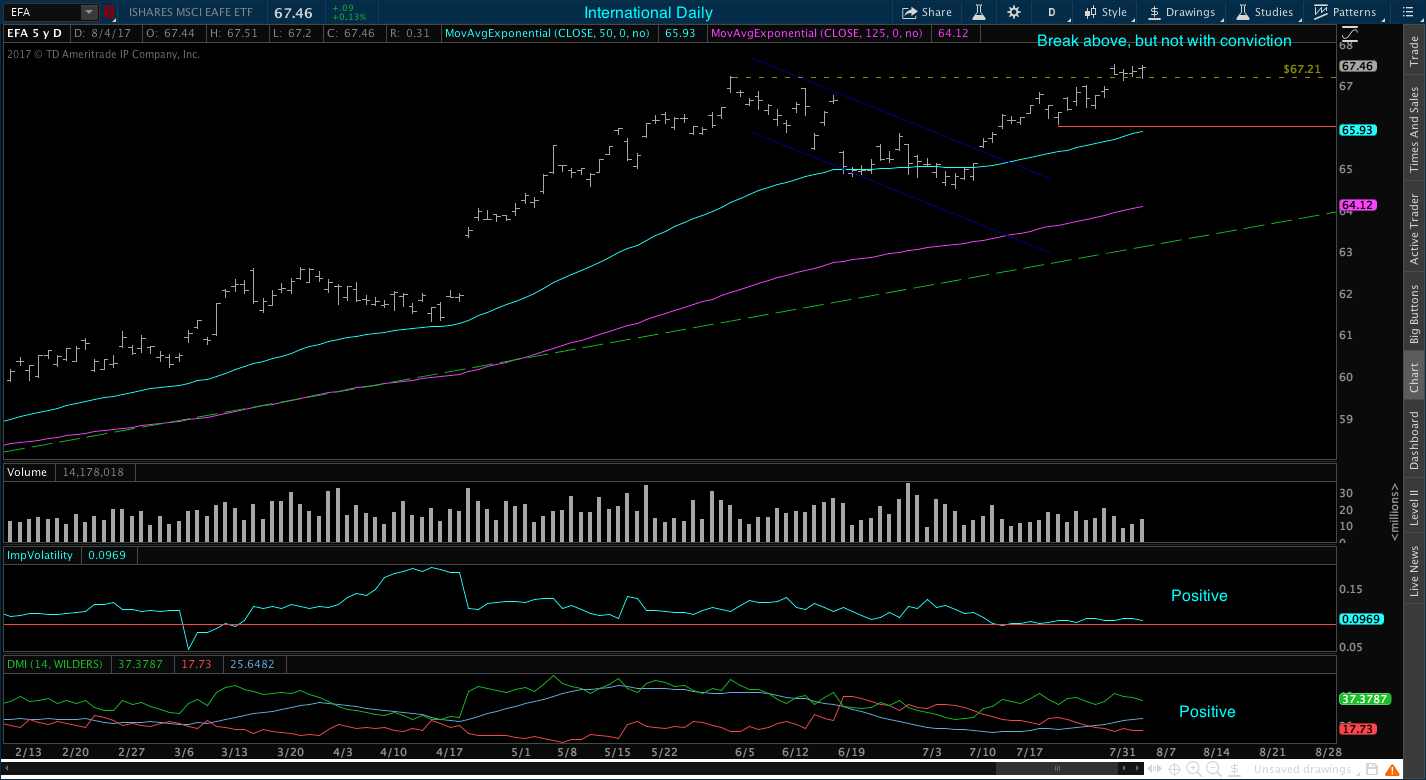The height and width of the screenshot is (780, 1426).
Task: Click the 37.3787 green DMI axis bubble
Action: (x=1362, y=699)
